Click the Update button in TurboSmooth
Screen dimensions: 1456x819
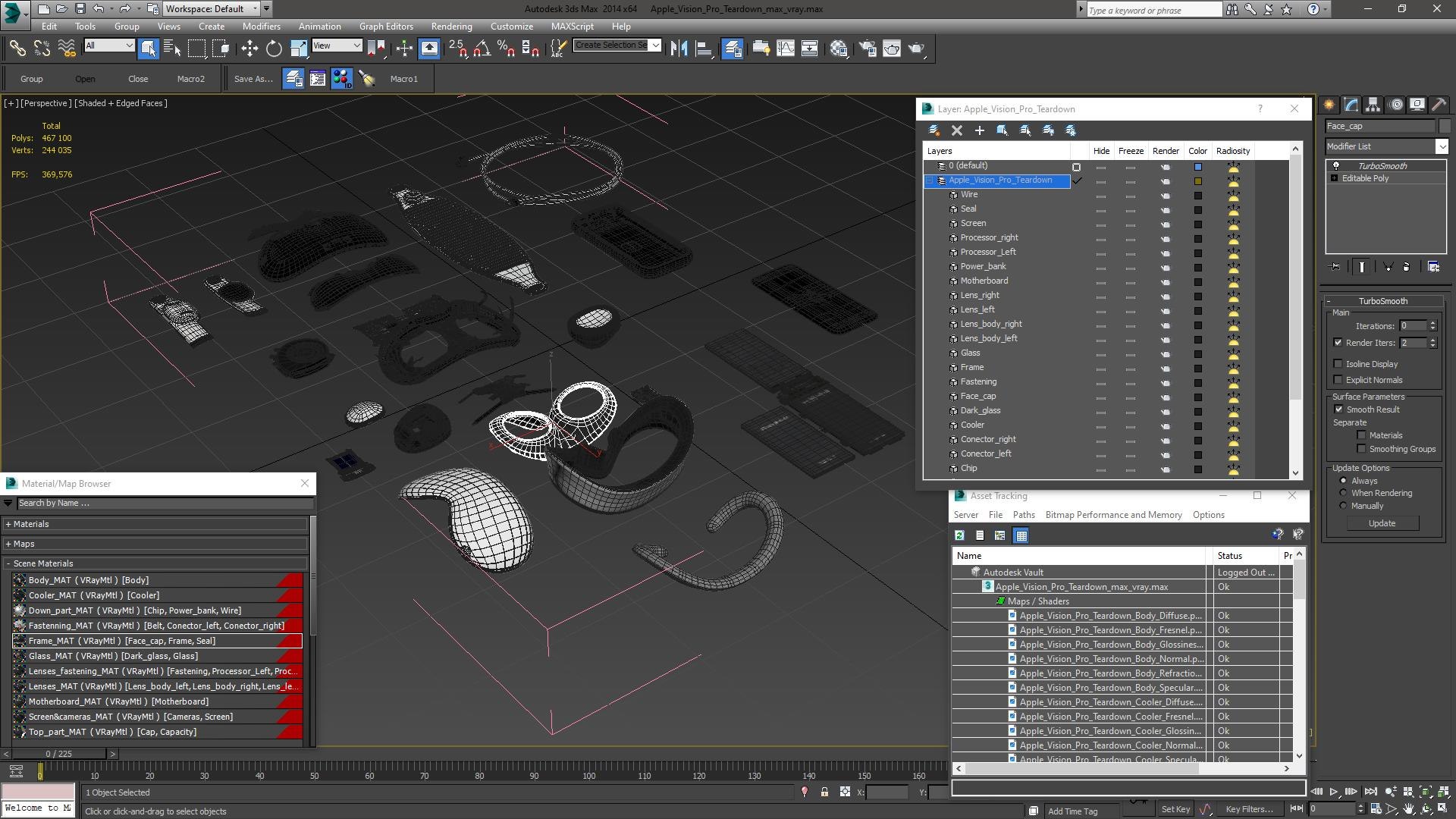(x=1382, y=523)
